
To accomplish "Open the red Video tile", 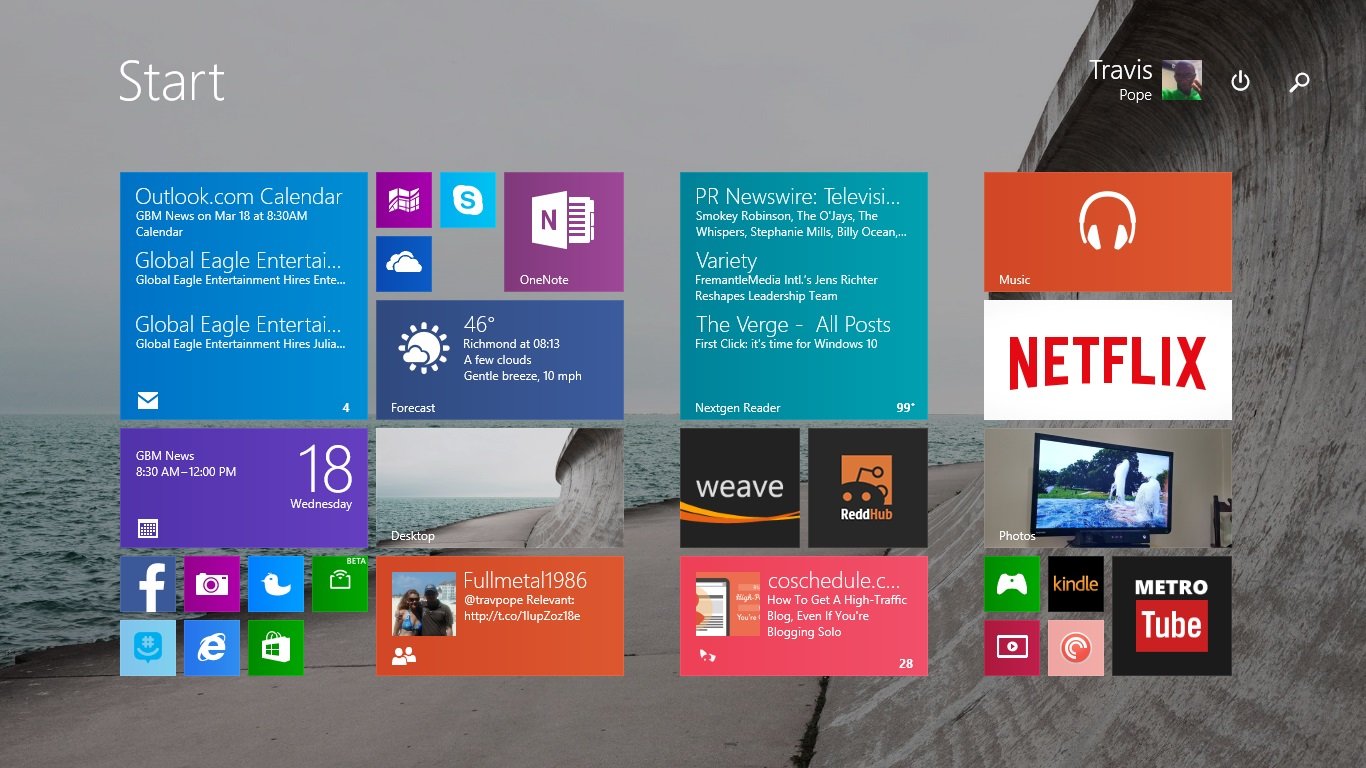I will [1012, 648].
